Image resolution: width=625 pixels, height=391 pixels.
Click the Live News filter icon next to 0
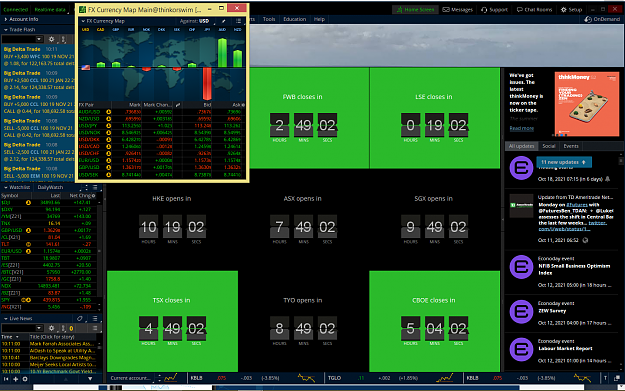[x=63, y=328]
